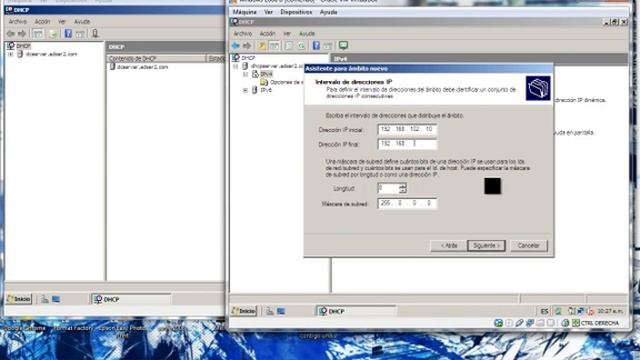
Task: Click the Cancelar button in wizard
Action: [x=529, y=246]
